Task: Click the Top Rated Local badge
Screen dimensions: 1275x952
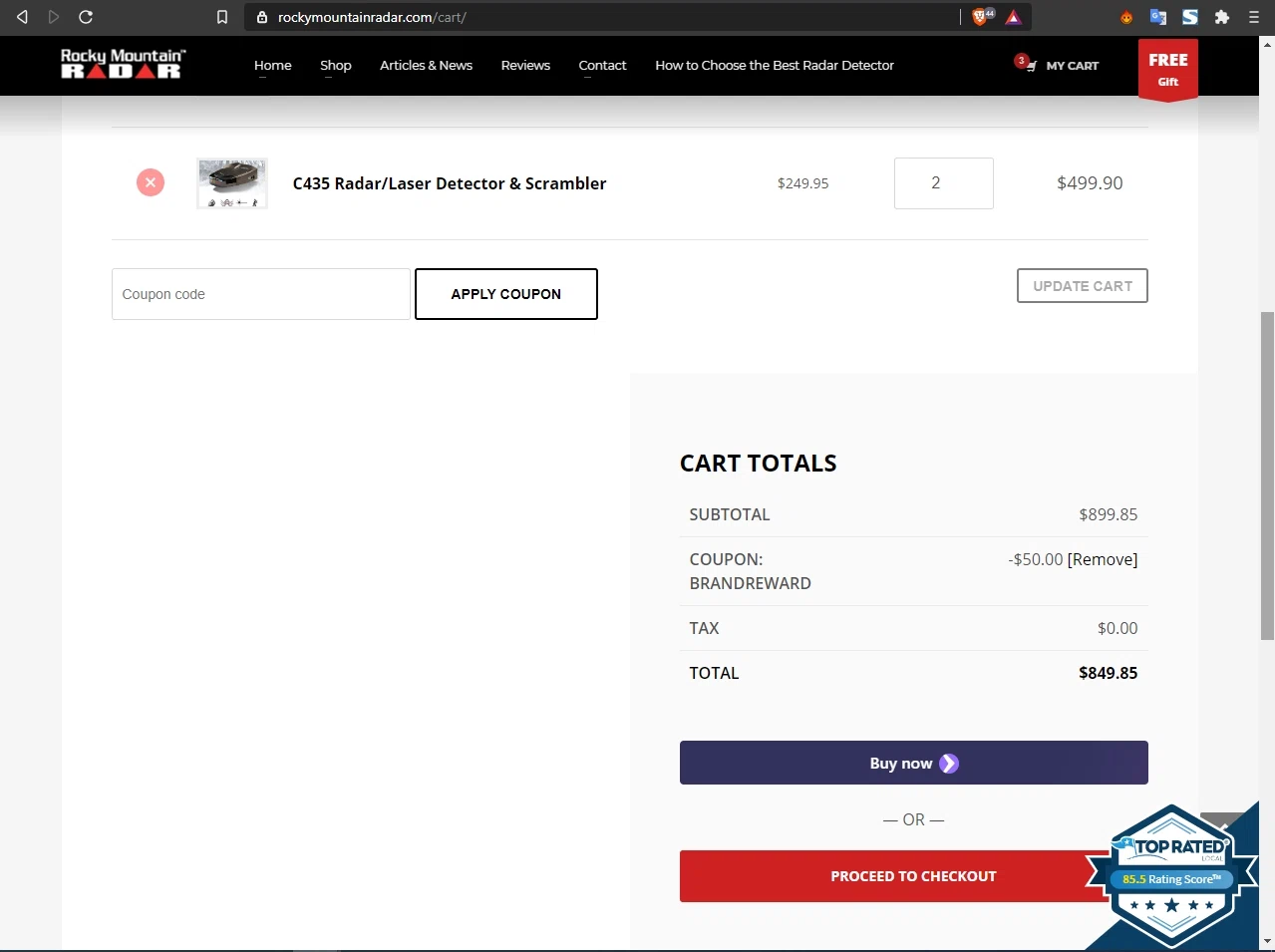Action: coord(1171,877)
